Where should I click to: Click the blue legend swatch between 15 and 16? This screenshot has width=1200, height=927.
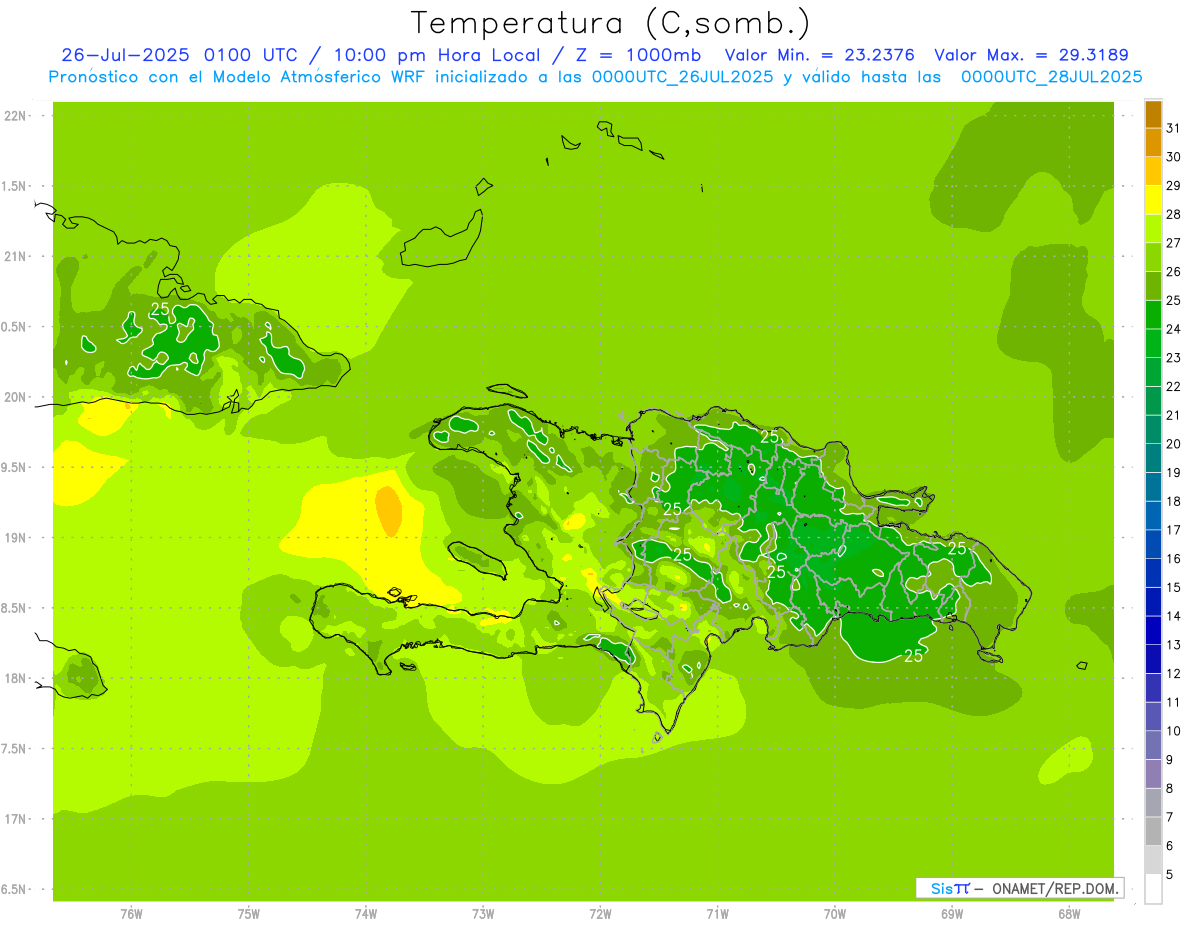pos(1153,573)
